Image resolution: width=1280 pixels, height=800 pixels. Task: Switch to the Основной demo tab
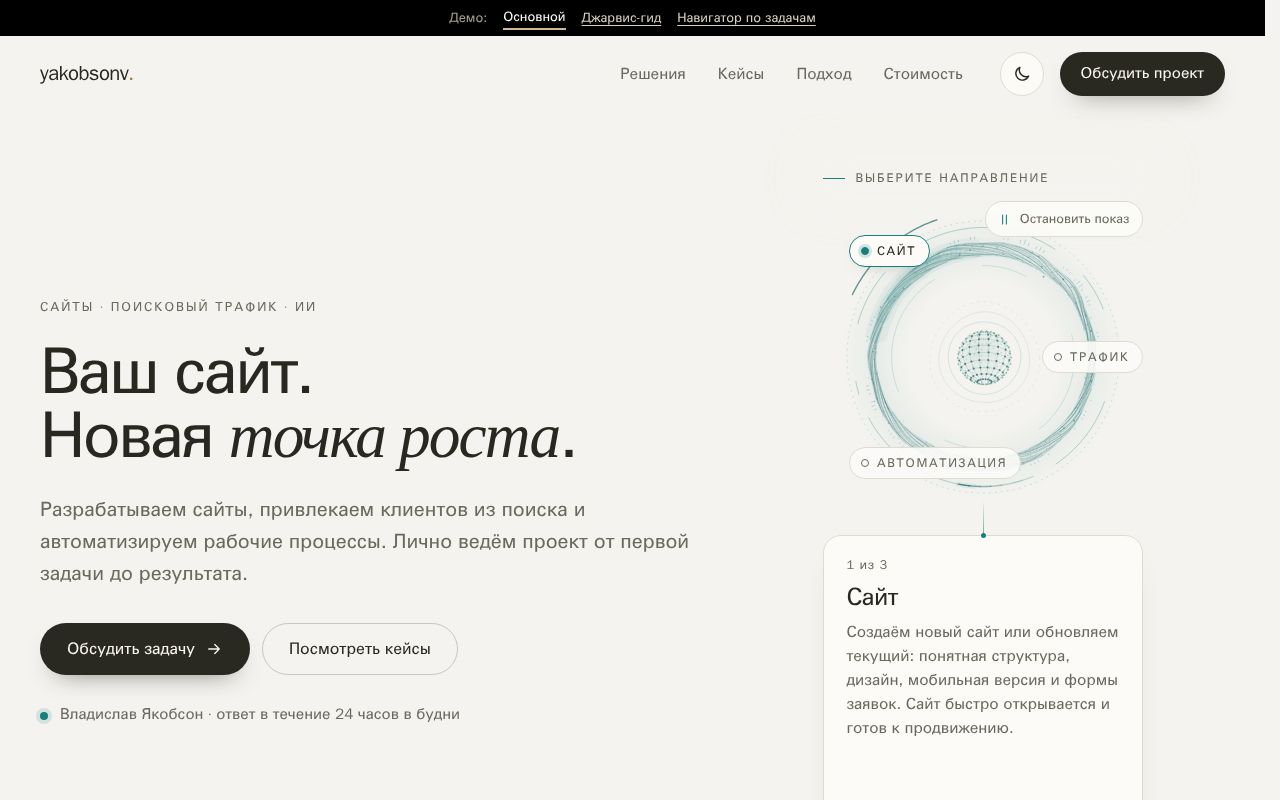pyautogui.click(x=534, y=18)
